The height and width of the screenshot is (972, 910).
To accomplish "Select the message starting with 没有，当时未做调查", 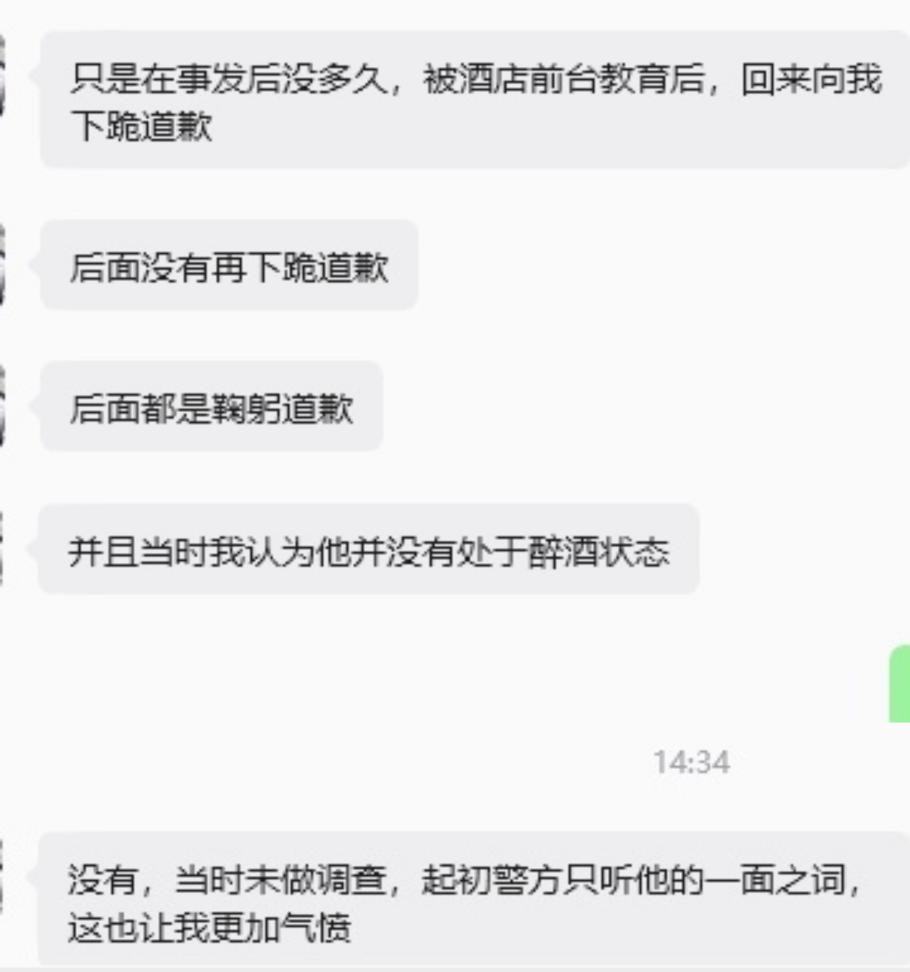I will click(x=474, y=899).
